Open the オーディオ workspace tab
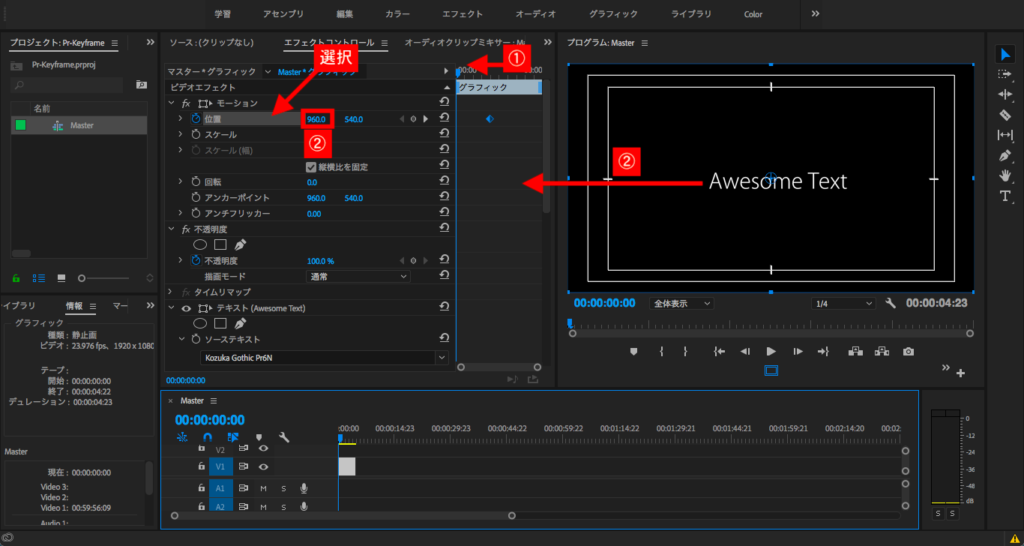 coord(536,14)
